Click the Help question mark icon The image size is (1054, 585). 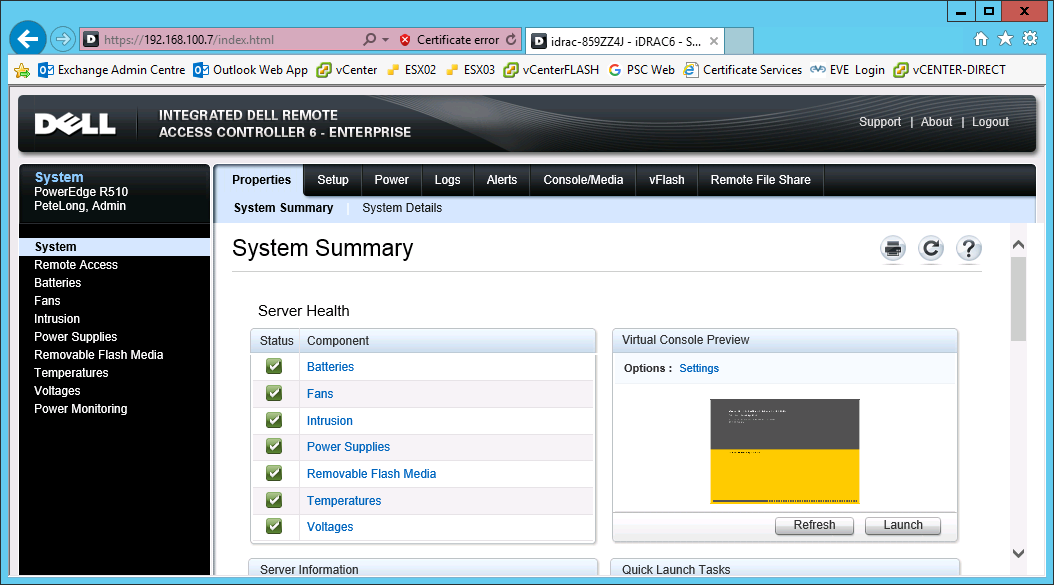click(x=969, y=249)
